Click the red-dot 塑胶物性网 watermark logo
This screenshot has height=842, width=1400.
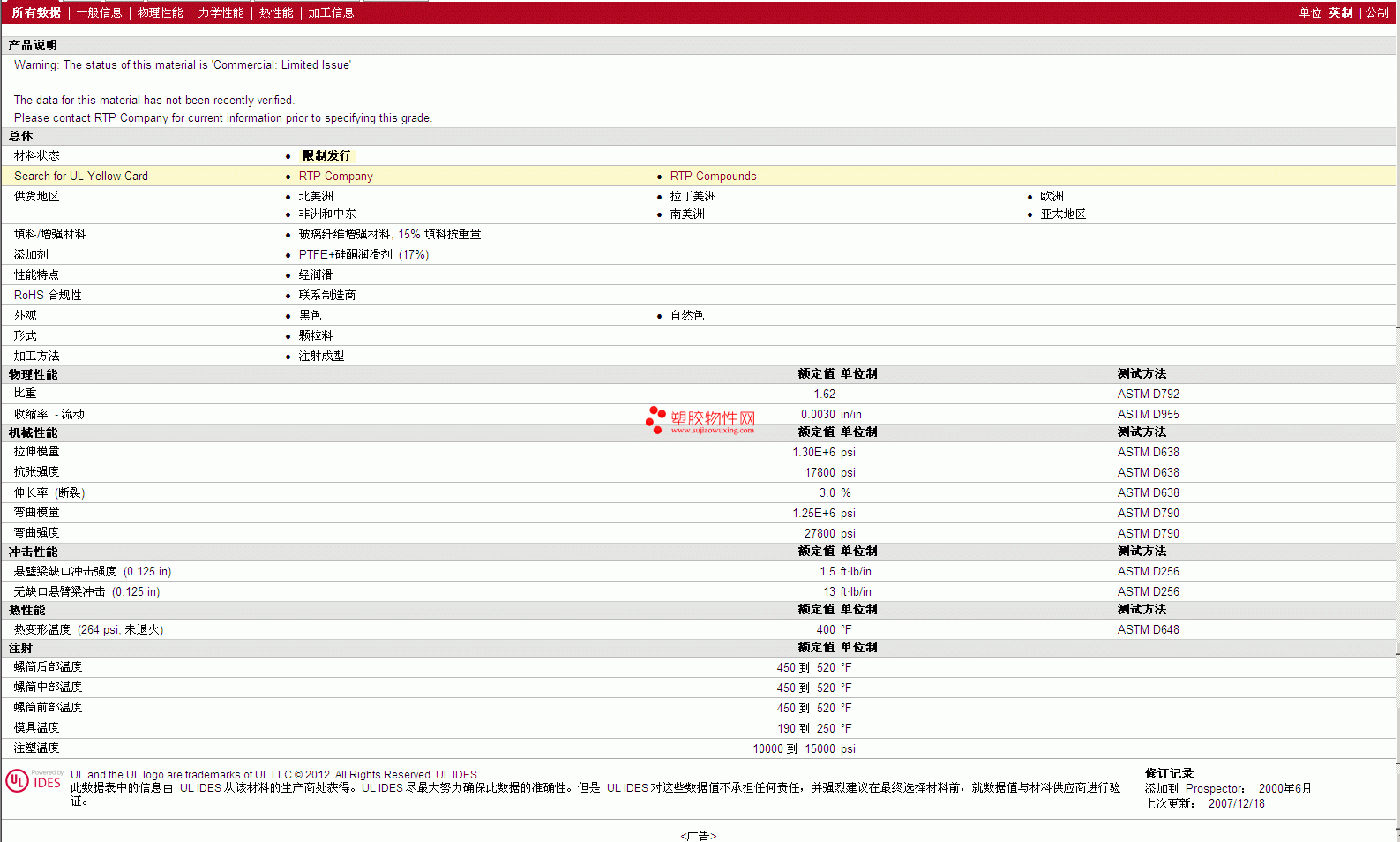point(700,420)
